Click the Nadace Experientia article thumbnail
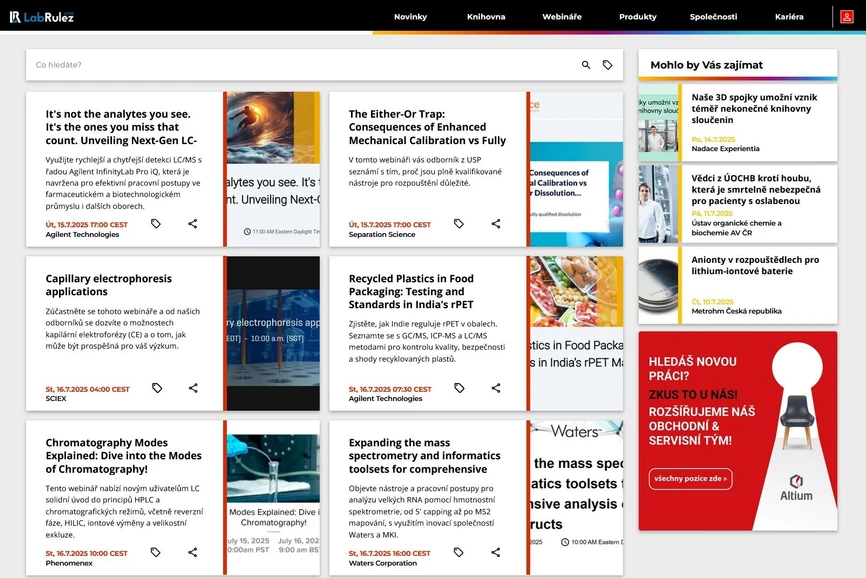This screenshot has width=866, height=578. pyautogui.click(x=658, y=123)
